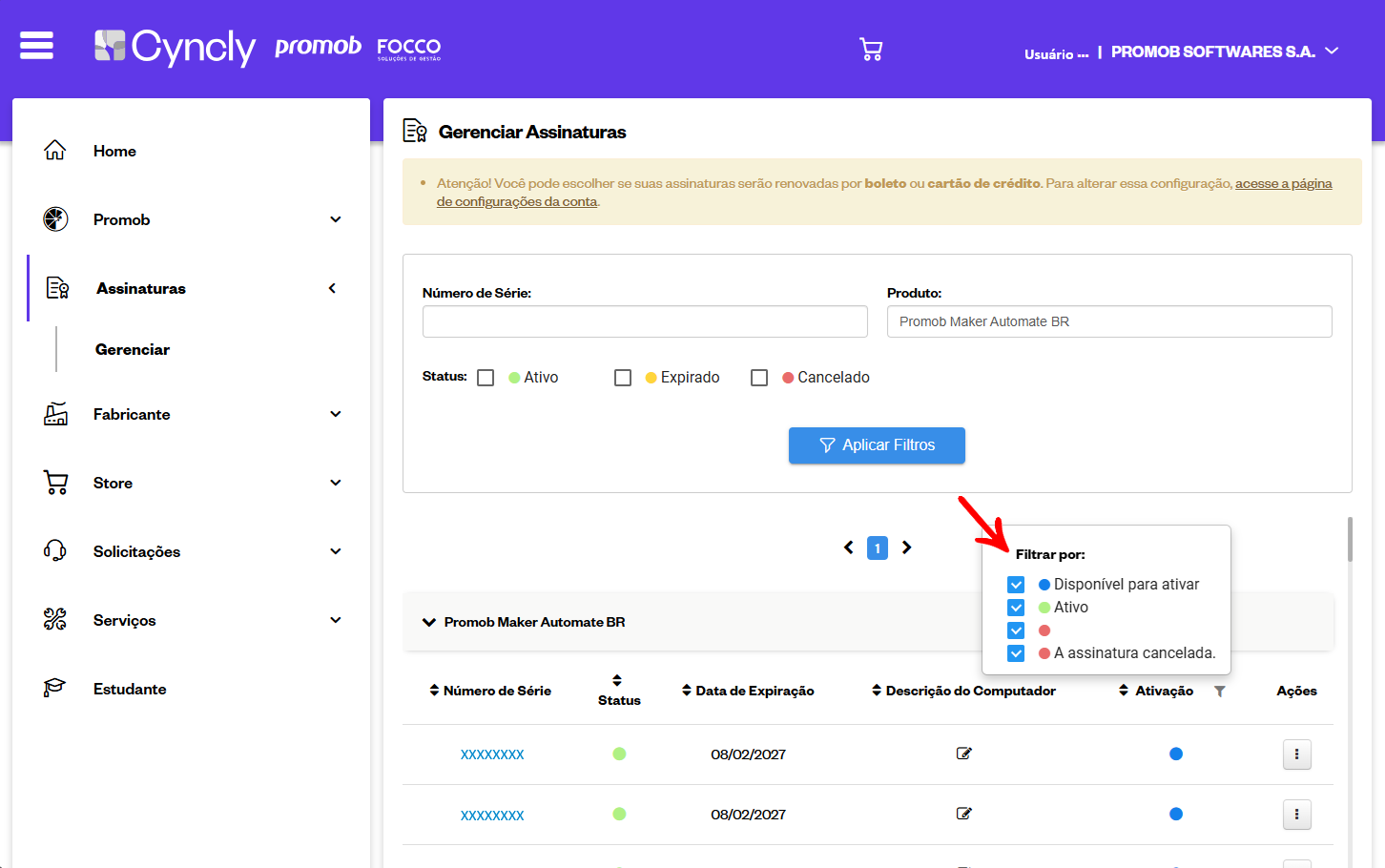The width and height of the screenshot is (1385, 868).
Task: Go to next page of results
Action: (x=907, y=548)
